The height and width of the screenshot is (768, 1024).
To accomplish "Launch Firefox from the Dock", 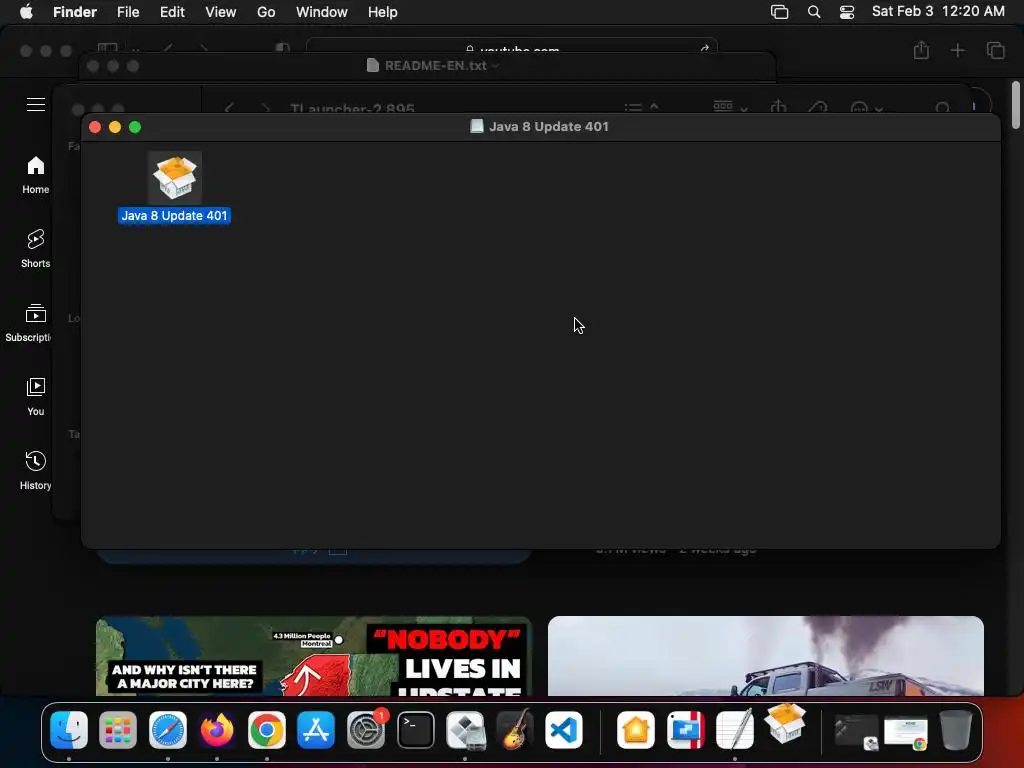I will click(x=217, y=730).
